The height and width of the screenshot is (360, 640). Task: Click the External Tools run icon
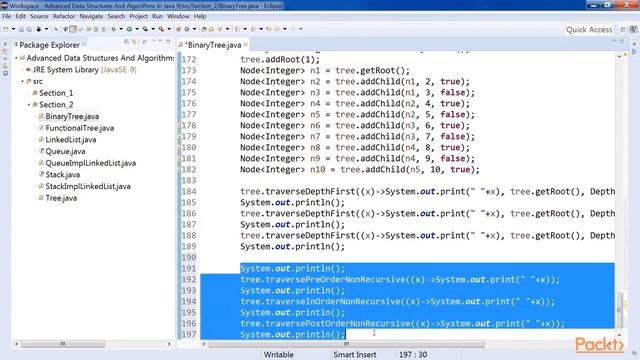[161, 29]
